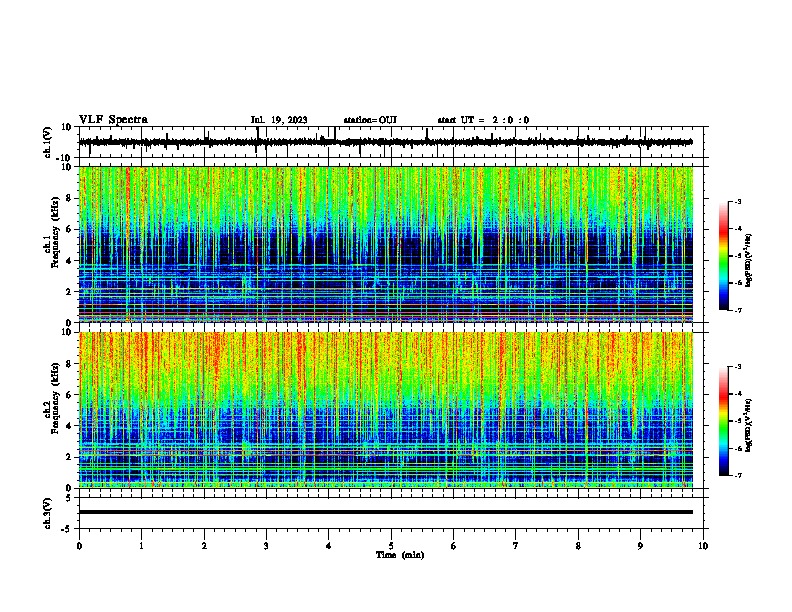The width and height of the screenshot is (792, 612).
Task: Click the "start UT = 2 : 0 : 0" text
Action: [x=483, y=120]
